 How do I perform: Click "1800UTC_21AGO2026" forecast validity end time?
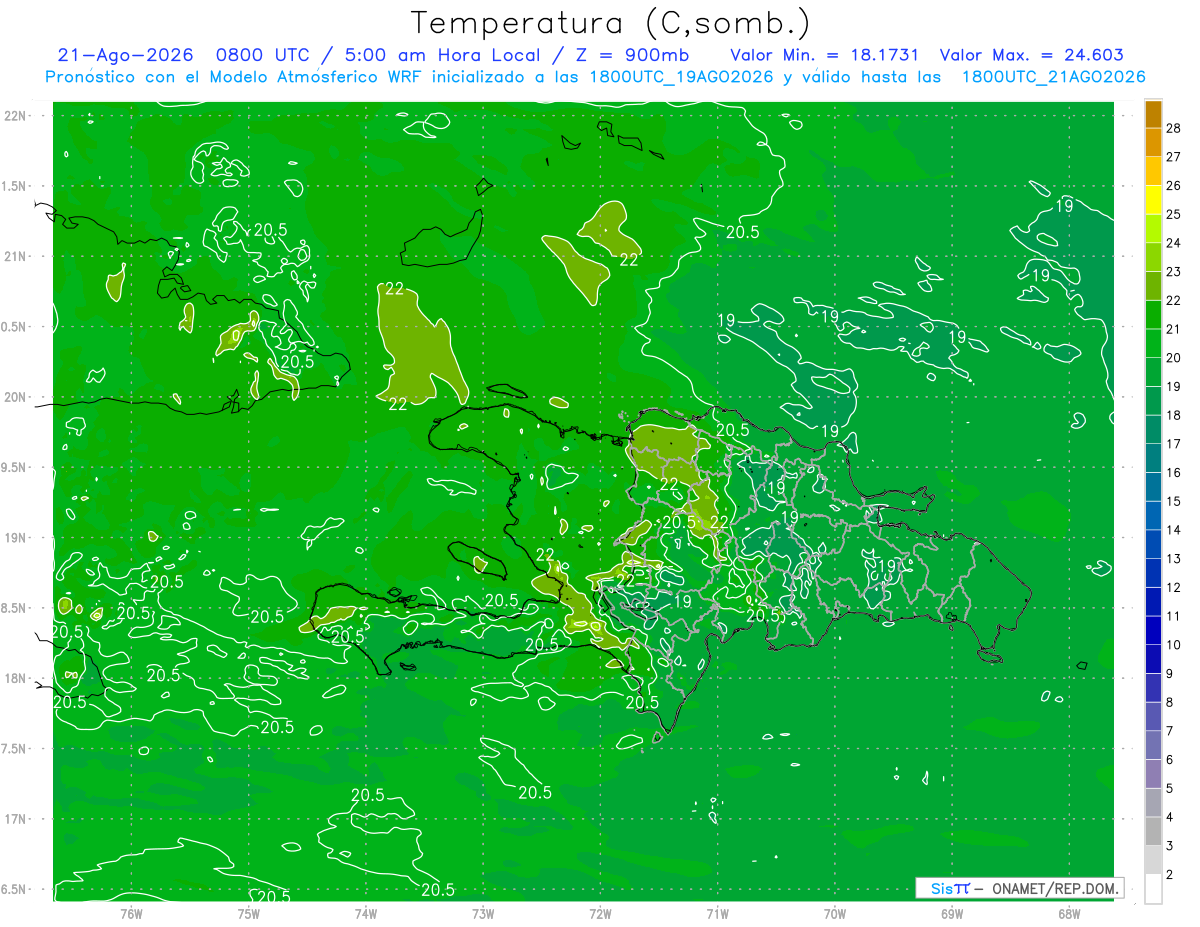(1053, 77)
